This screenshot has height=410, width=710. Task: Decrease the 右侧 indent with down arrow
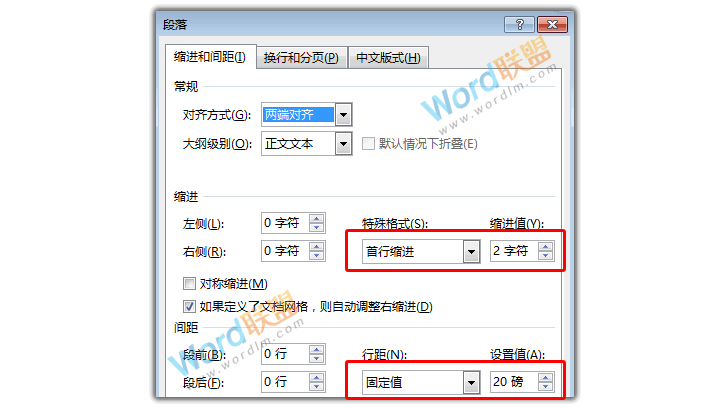point(317,256)
